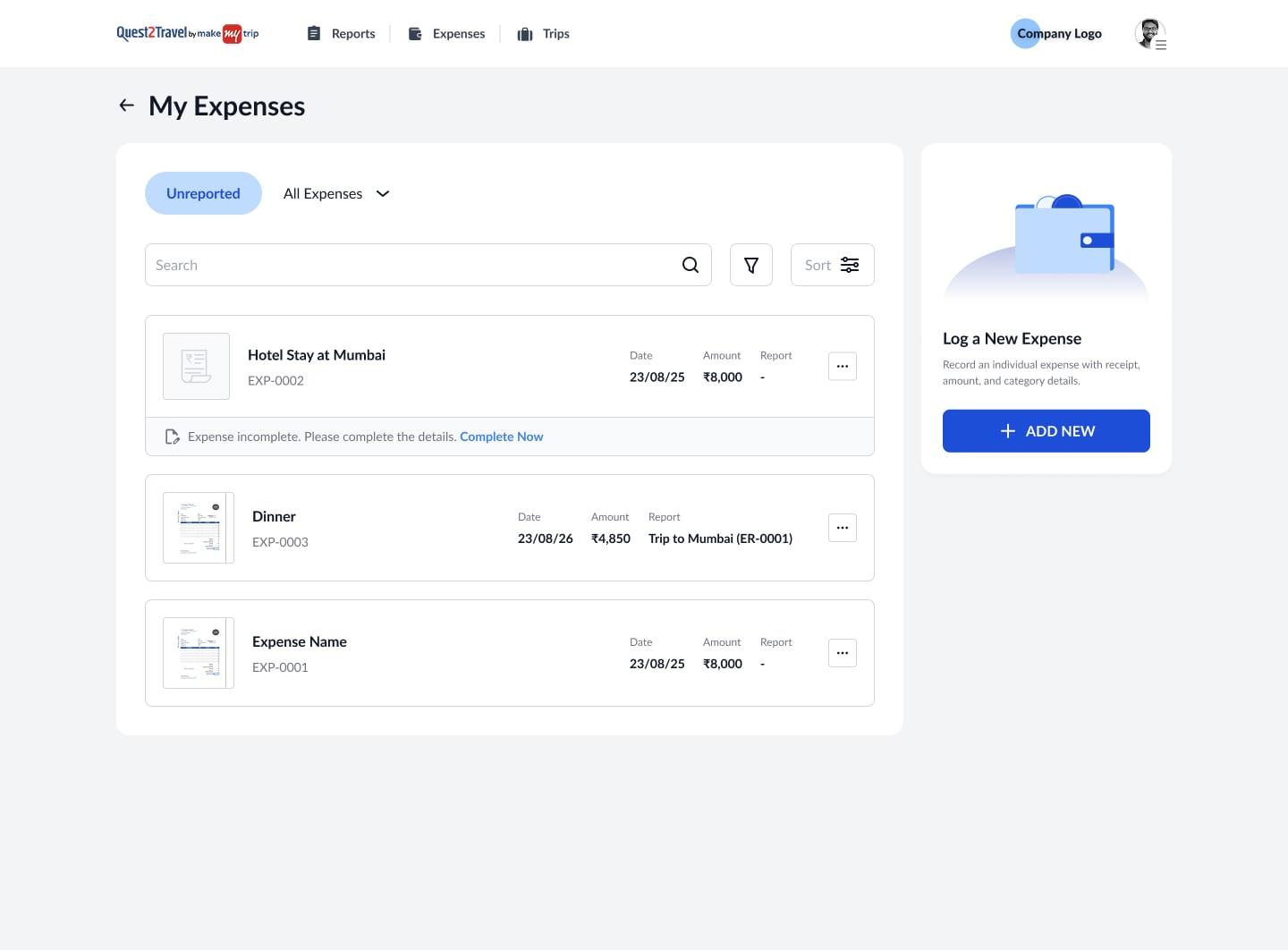Click the EXP-0003 expense ID
Screen dimensions: 1288x950
280,542
